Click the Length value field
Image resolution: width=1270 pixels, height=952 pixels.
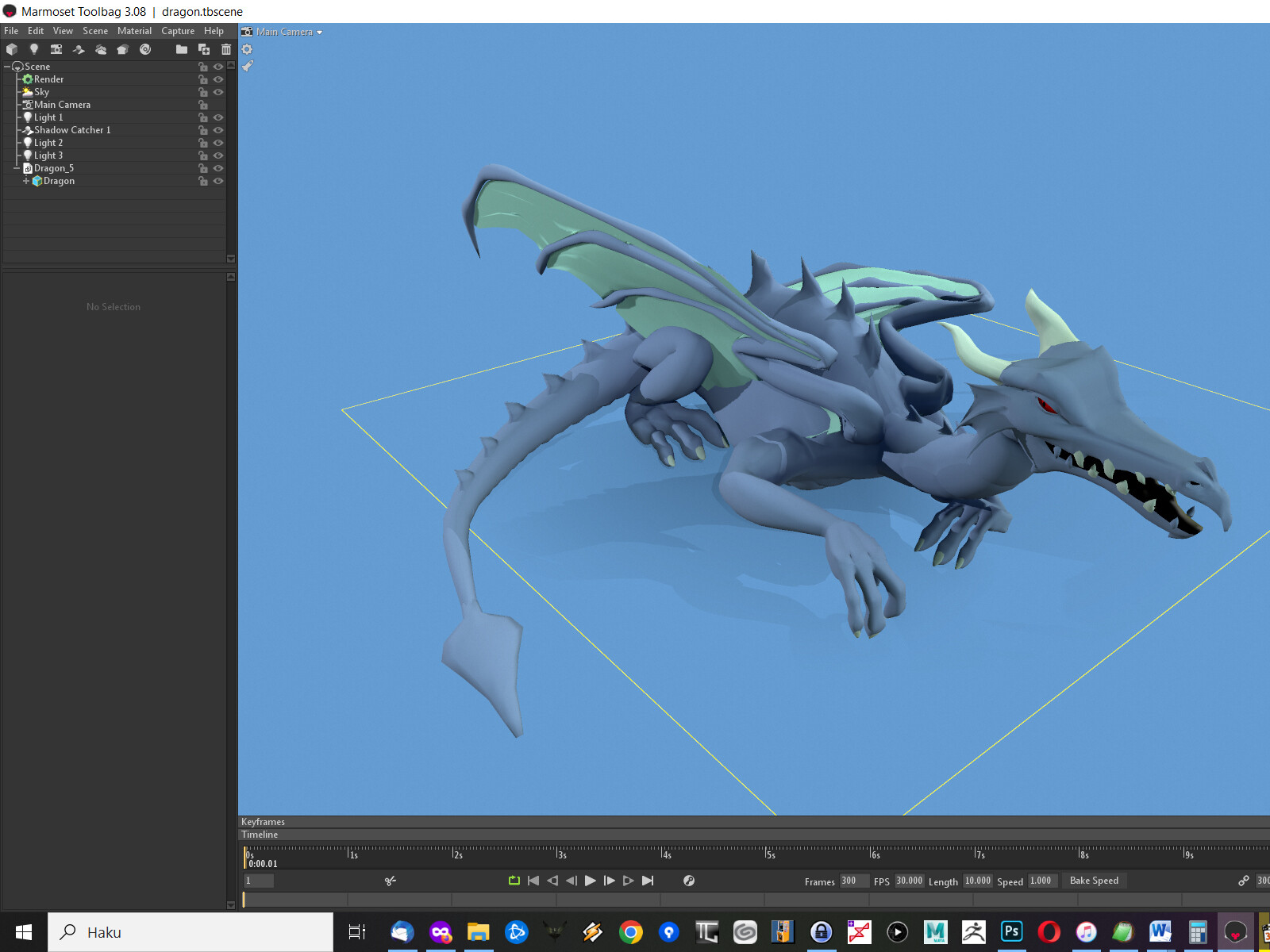(978, 881)
